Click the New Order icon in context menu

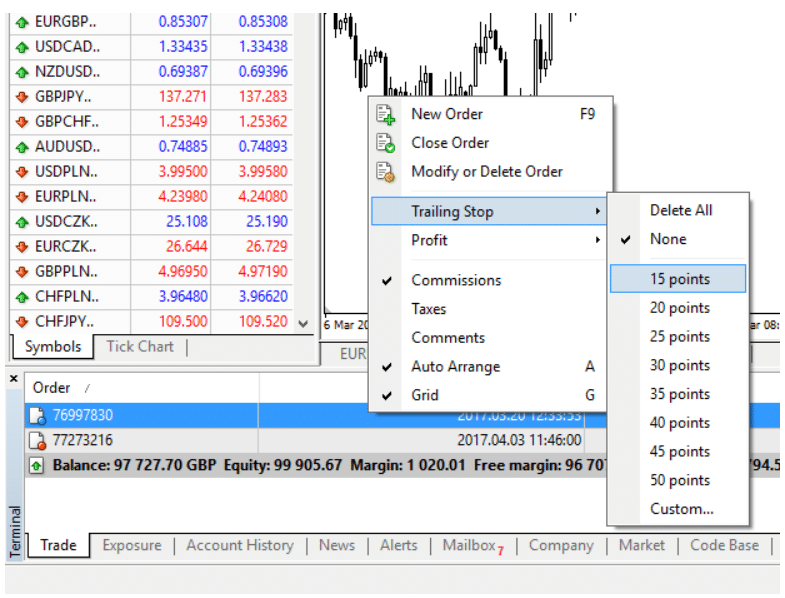point(386,114)
